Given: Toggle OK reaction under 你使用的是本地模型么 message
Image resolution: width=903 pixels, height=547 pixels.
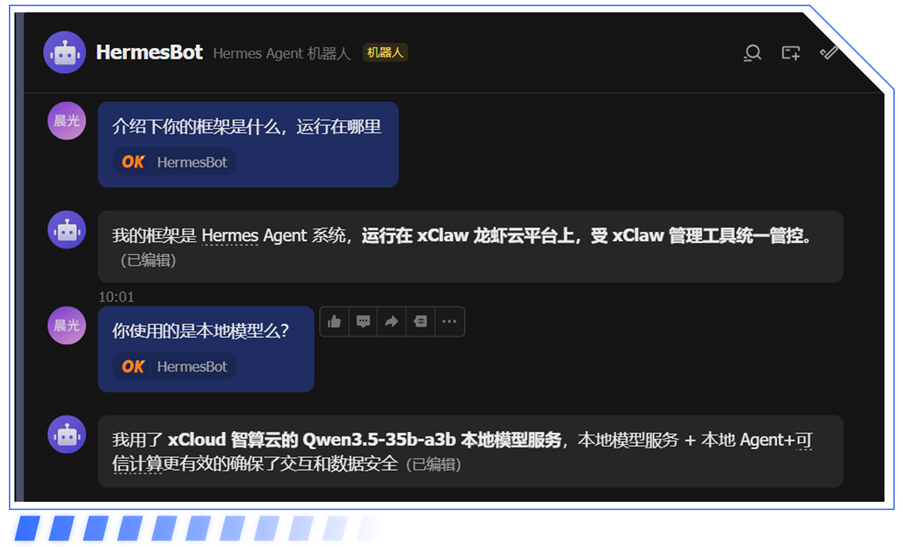Looking at the screenshot, I should point(175,367).
